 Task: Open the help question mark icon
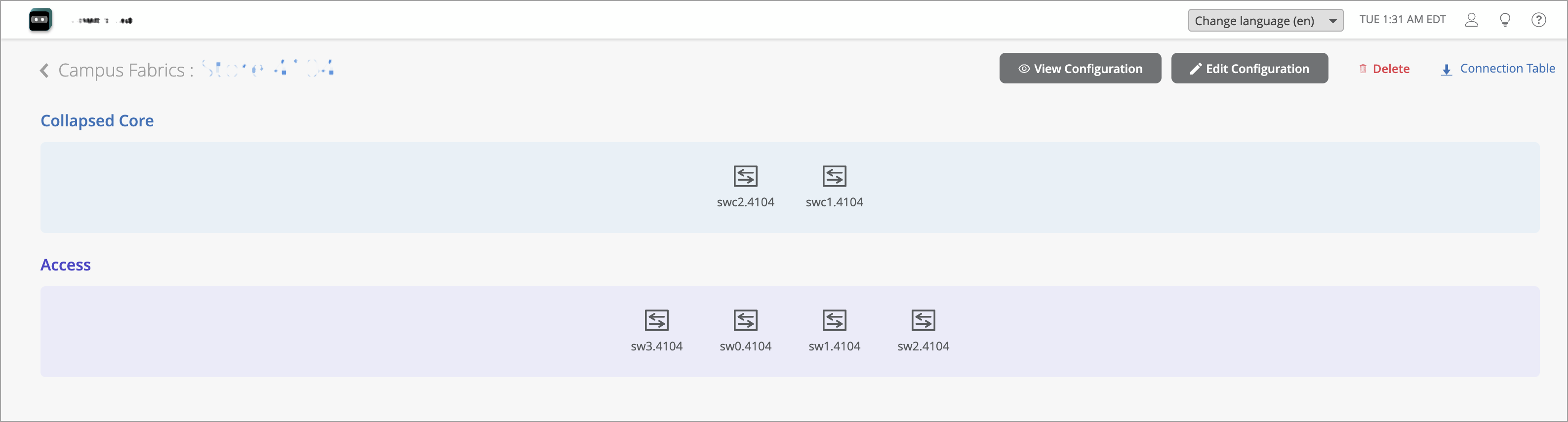1538,20
